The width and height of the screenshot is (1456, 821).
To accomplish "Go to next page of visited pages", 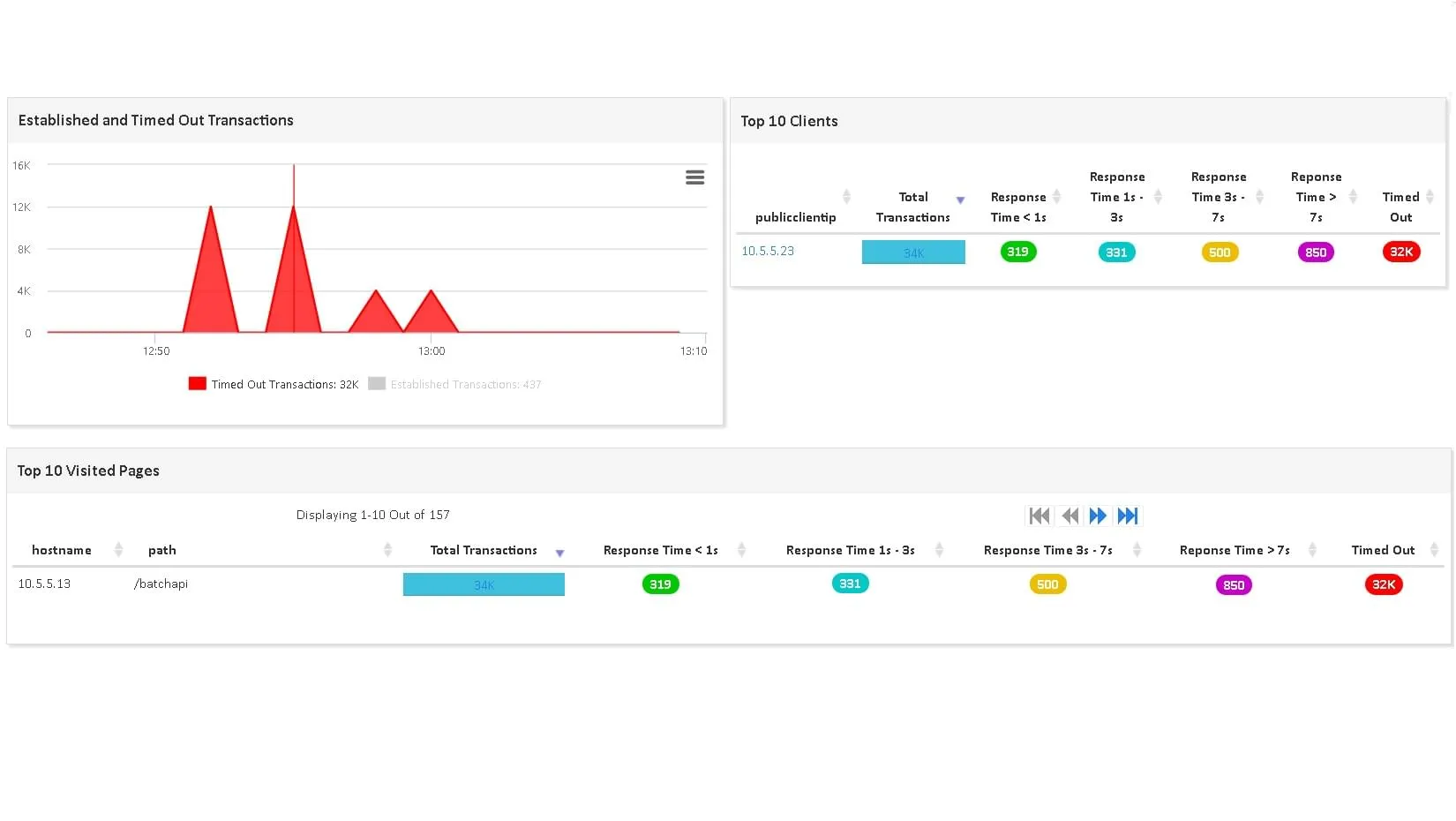I will [1098, 516].
